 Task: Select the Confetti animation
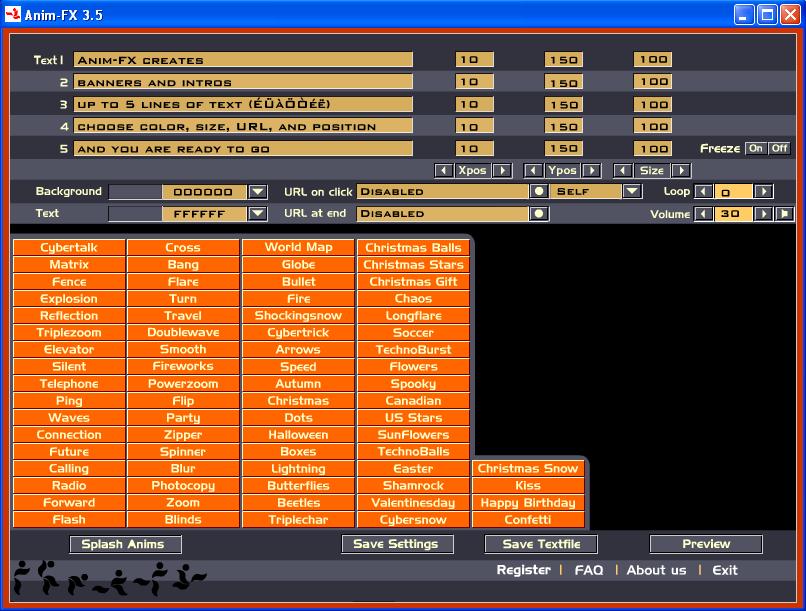[528, 520]
